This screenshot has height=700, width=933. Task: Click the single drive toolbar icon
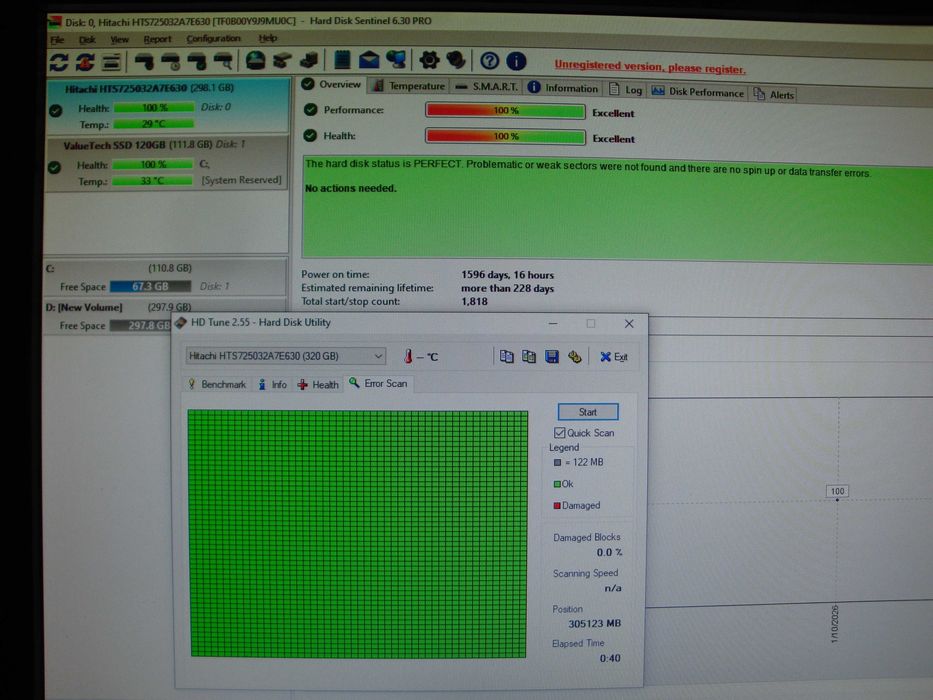[x=282, y=60]
